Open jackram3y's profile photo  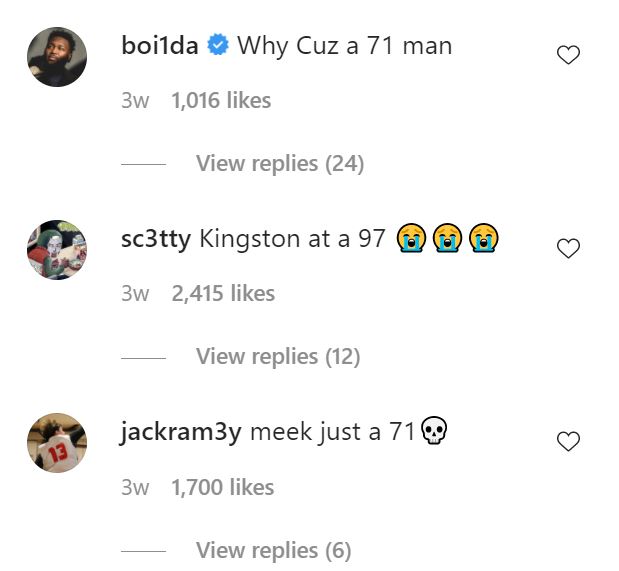click(x=56, y=441)
